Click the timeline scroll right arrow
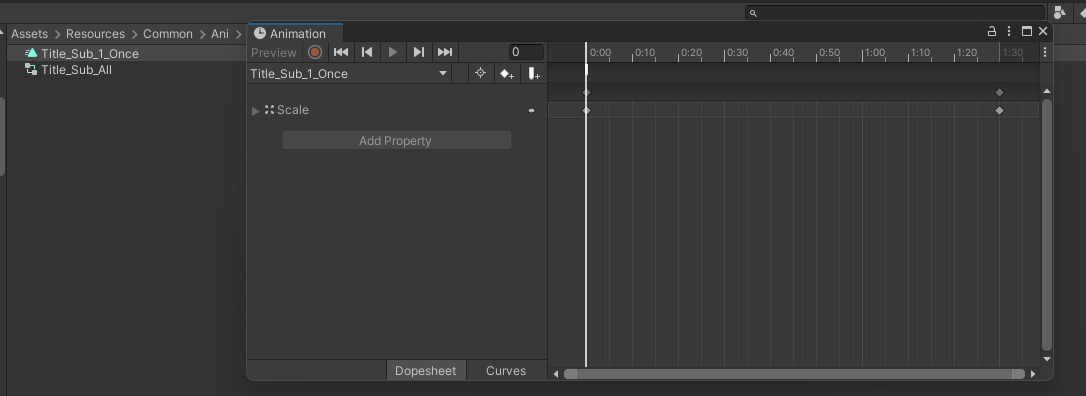Screen dimensions: 1086x396 pos(1033,374)
